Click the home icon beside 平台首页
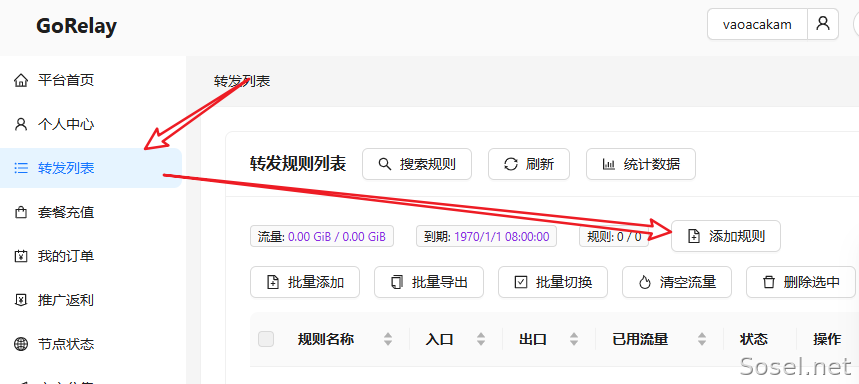Viewport: 859px width, 384px height. click(x=21, y=81)
